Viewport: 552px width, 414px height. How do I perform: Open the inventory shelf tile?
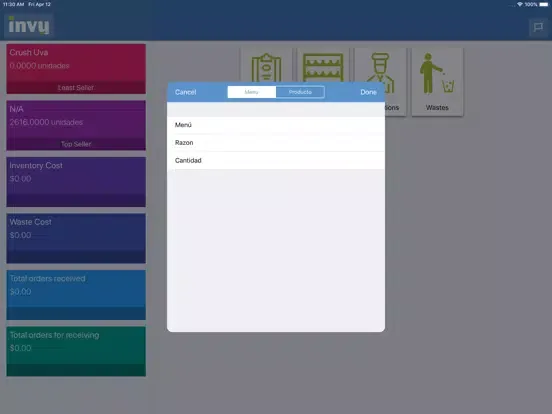323,65
